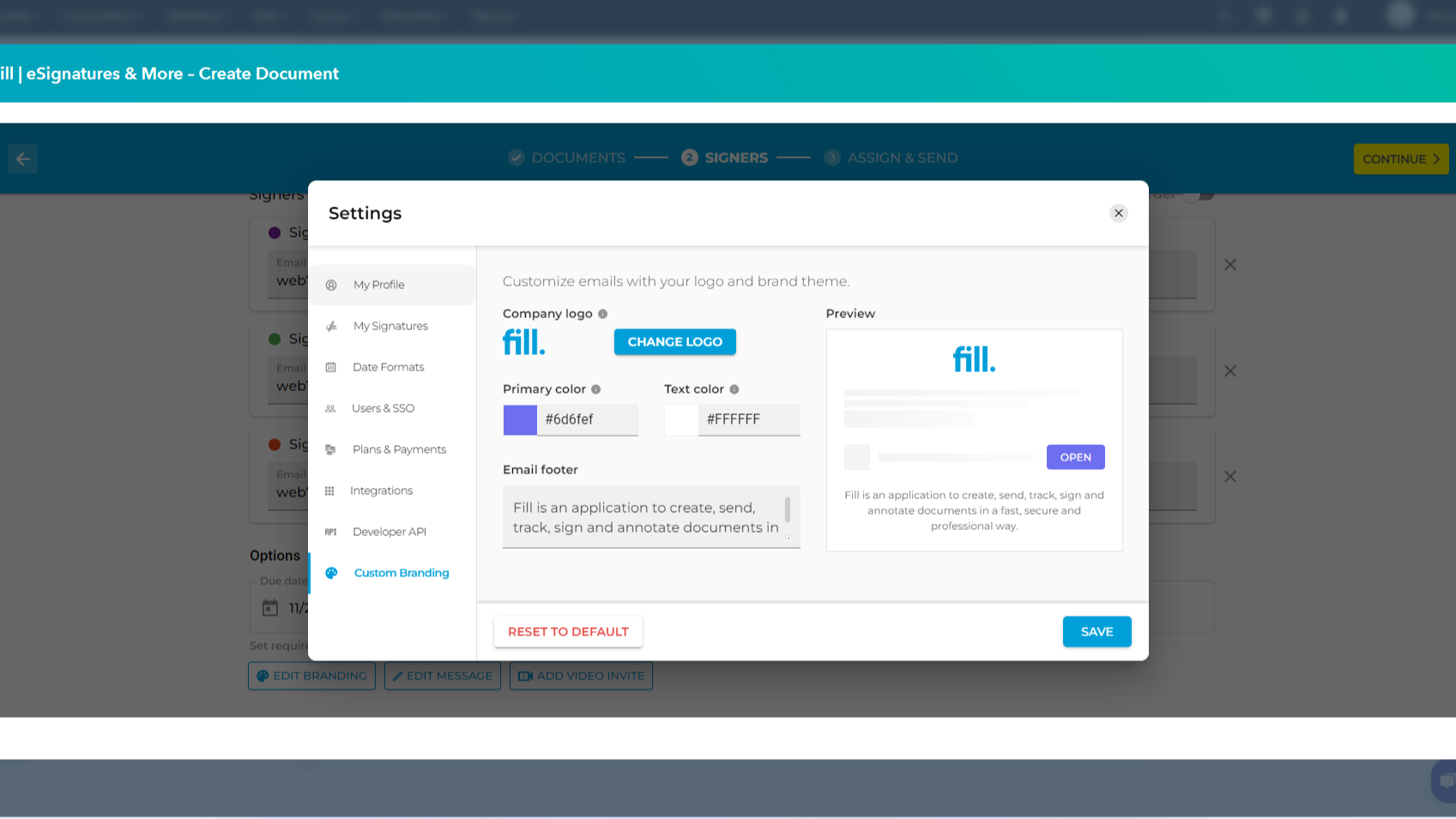This screenshot has height=819, width=1456.
Task: Click the Primary color info icon
Action: pyautogui.click(x=595, y=389)
